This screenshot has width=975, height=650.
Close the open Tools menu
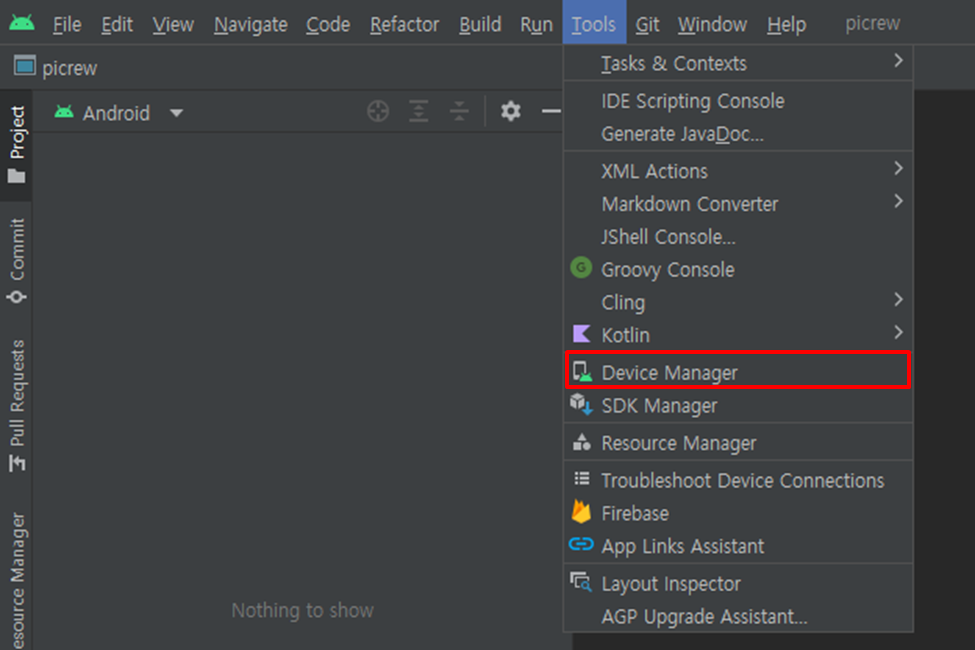[594, 23]
